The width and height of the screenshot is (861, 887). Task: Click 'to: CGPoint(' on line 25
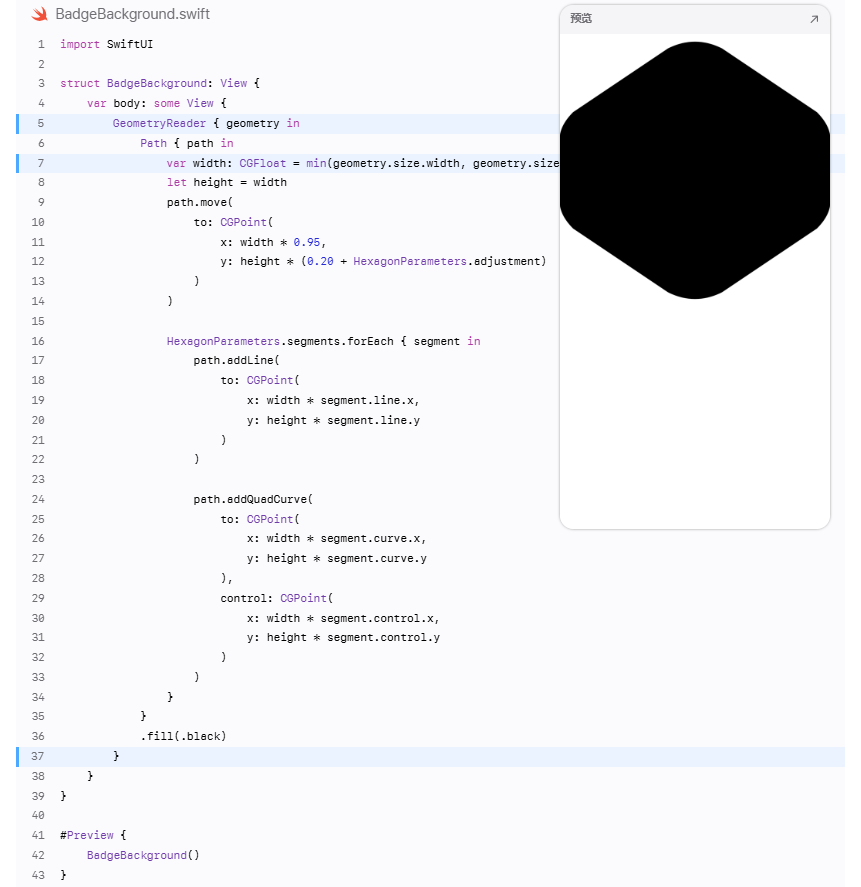260,519
